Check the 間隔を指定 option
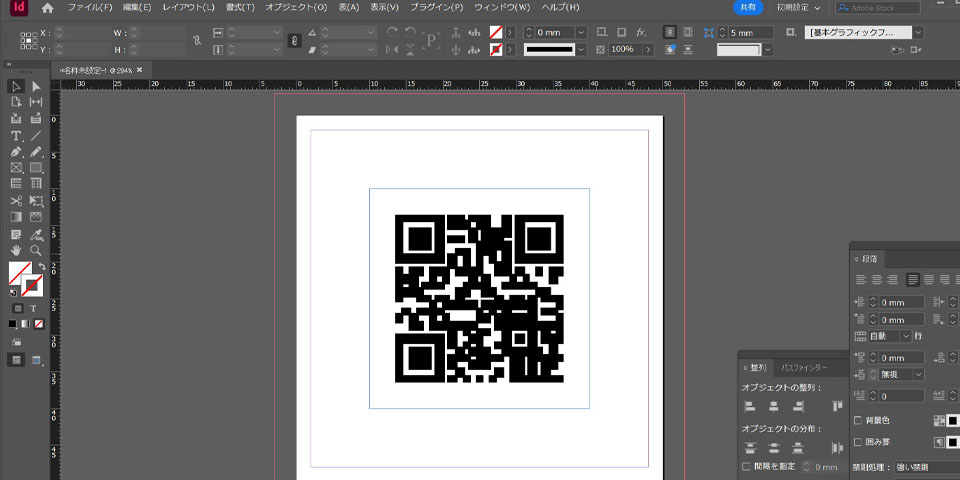 (747, 466)
